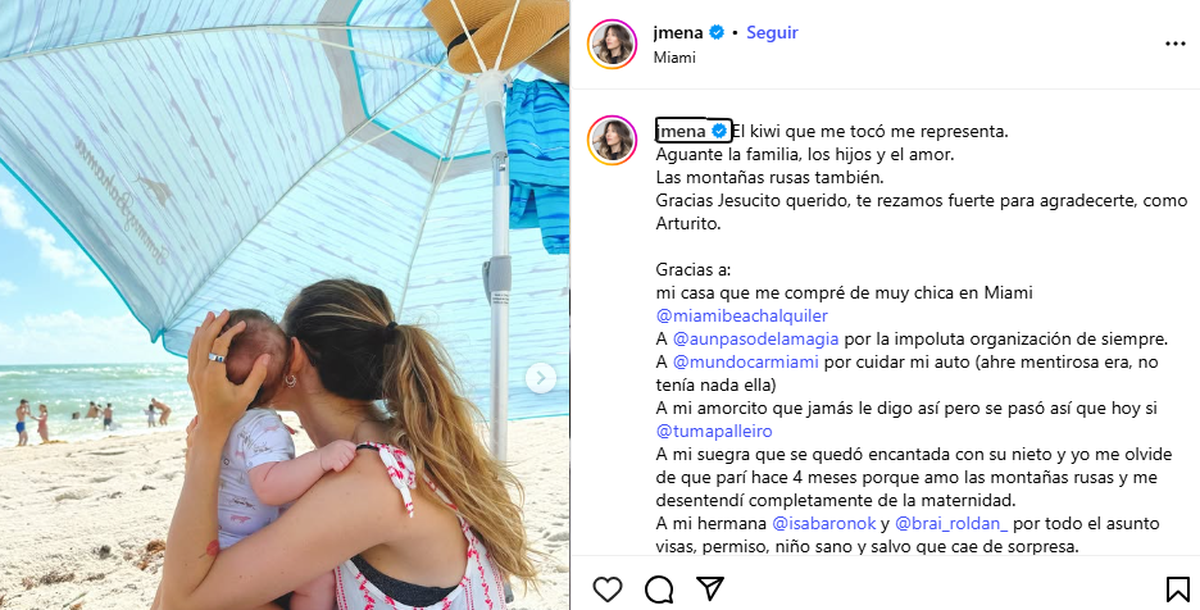Viewport: 1200px width, 610px height.
Task: Open jmena avatar beside the caption
Action: tap(612, 139)
